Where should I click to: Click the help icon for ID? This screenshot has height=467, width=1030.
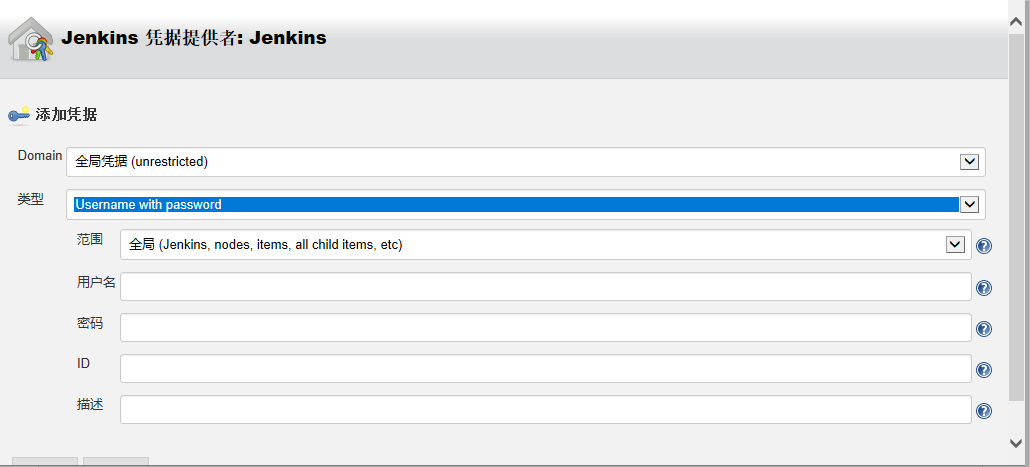tap(984, 370)
